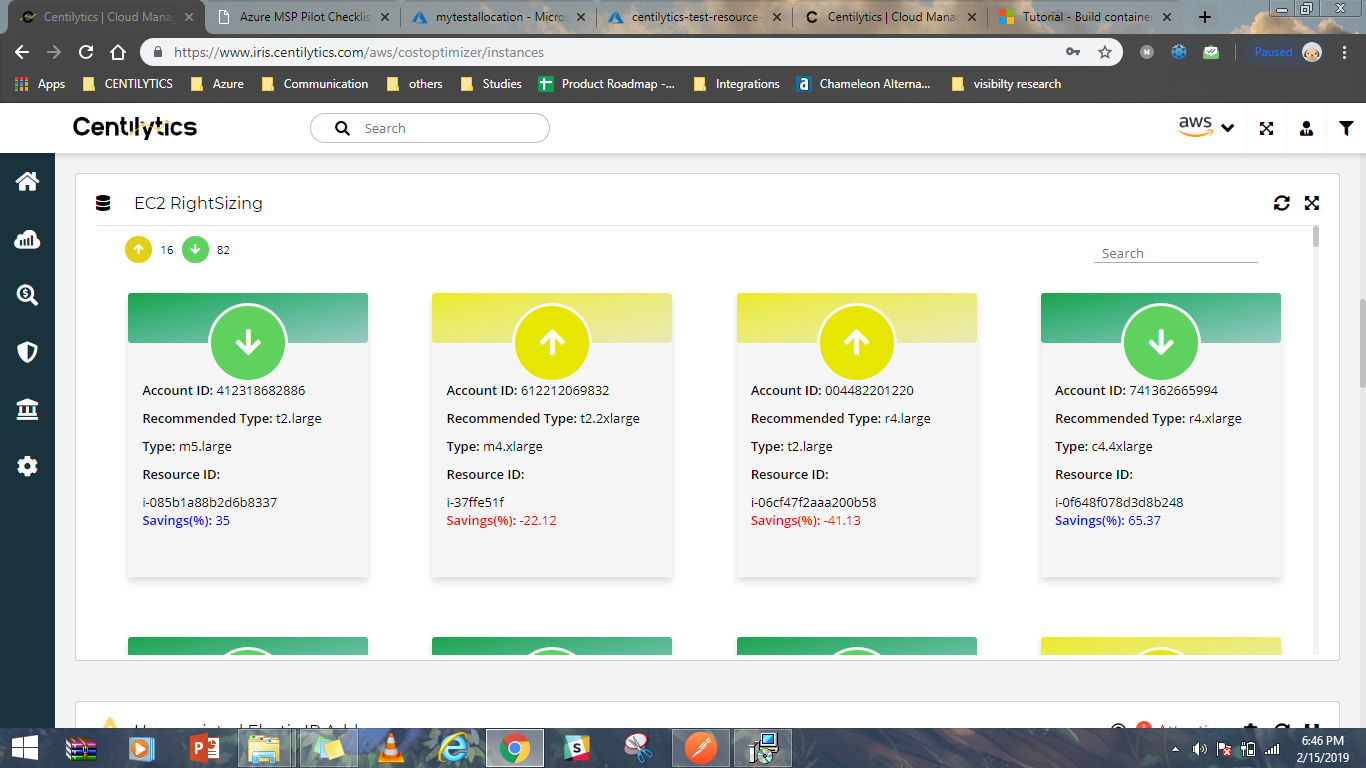Switch to the centilytics-test-resource tab

(x=694, y=17)
